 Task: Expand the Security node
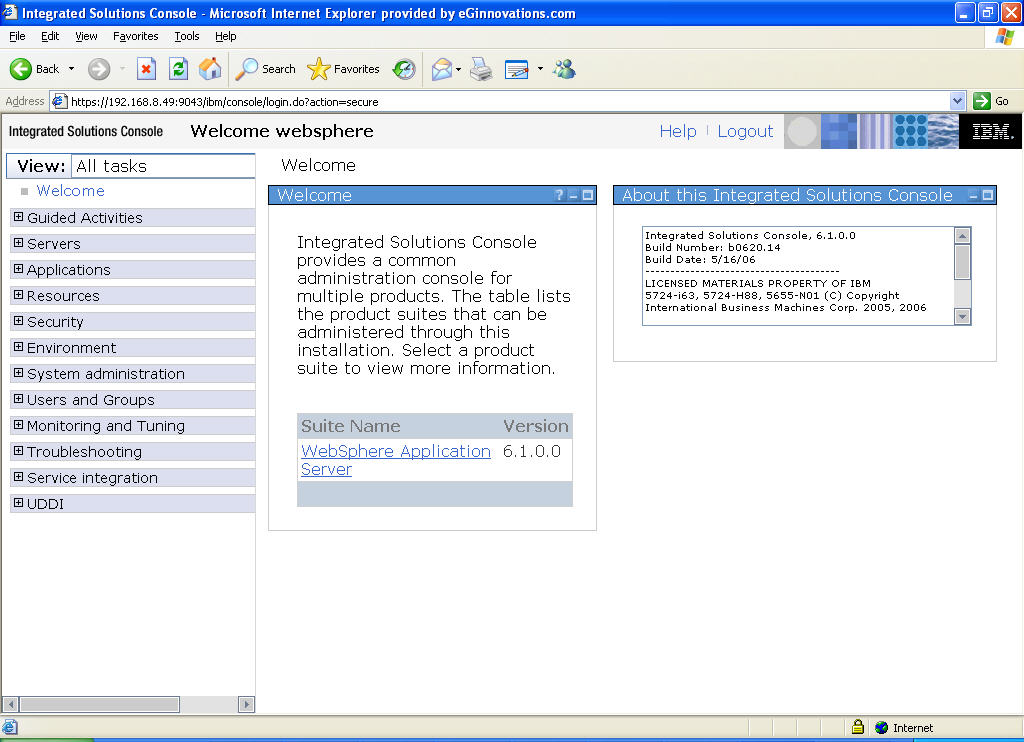(18, 321)
